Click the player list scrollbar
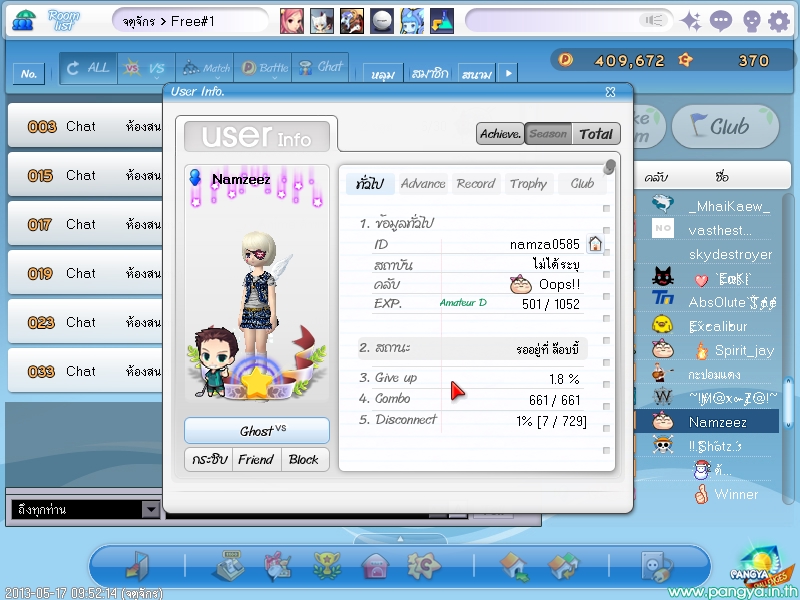800x600 pixels. [788, 402]
